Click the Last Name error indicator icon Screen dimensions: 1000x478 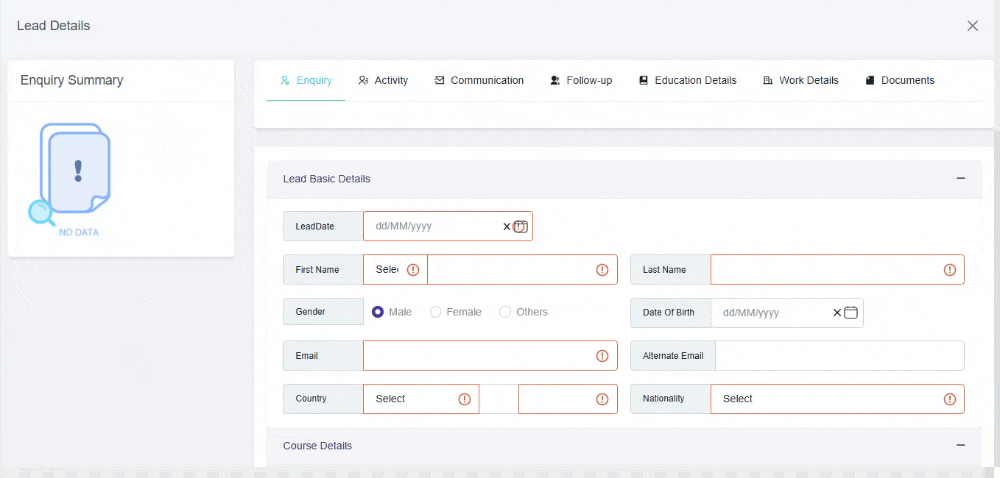[949, 270]
